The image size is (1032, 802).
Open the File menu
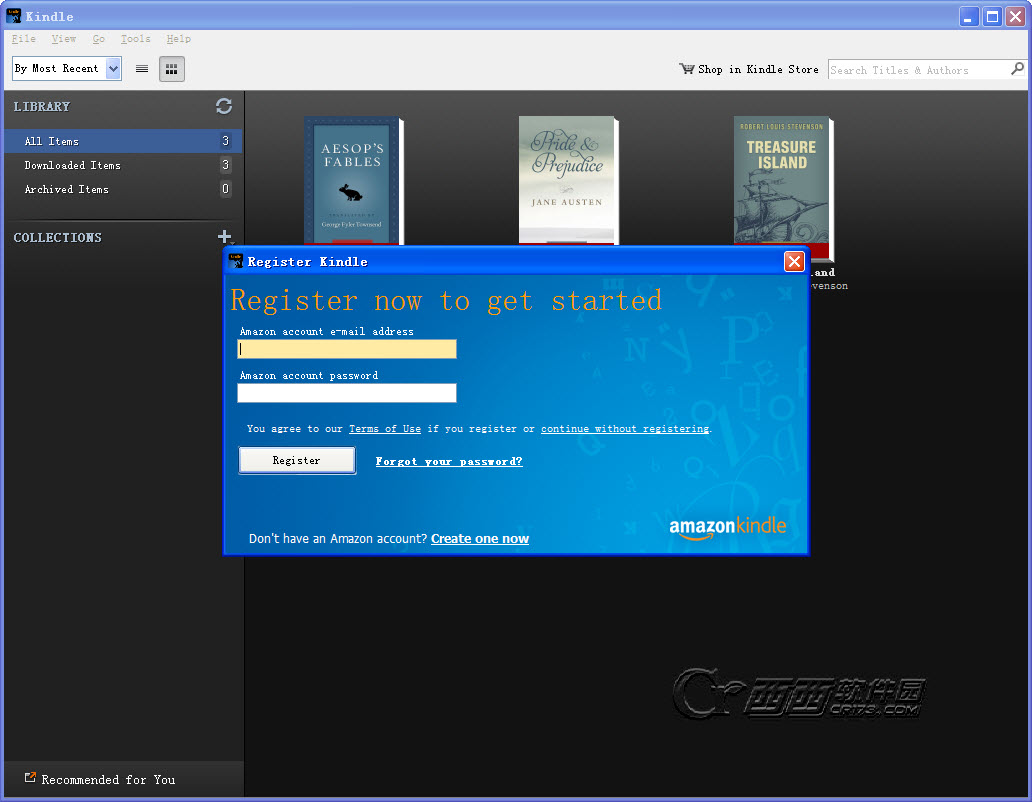pyautogui.click(x=24, y=39)
